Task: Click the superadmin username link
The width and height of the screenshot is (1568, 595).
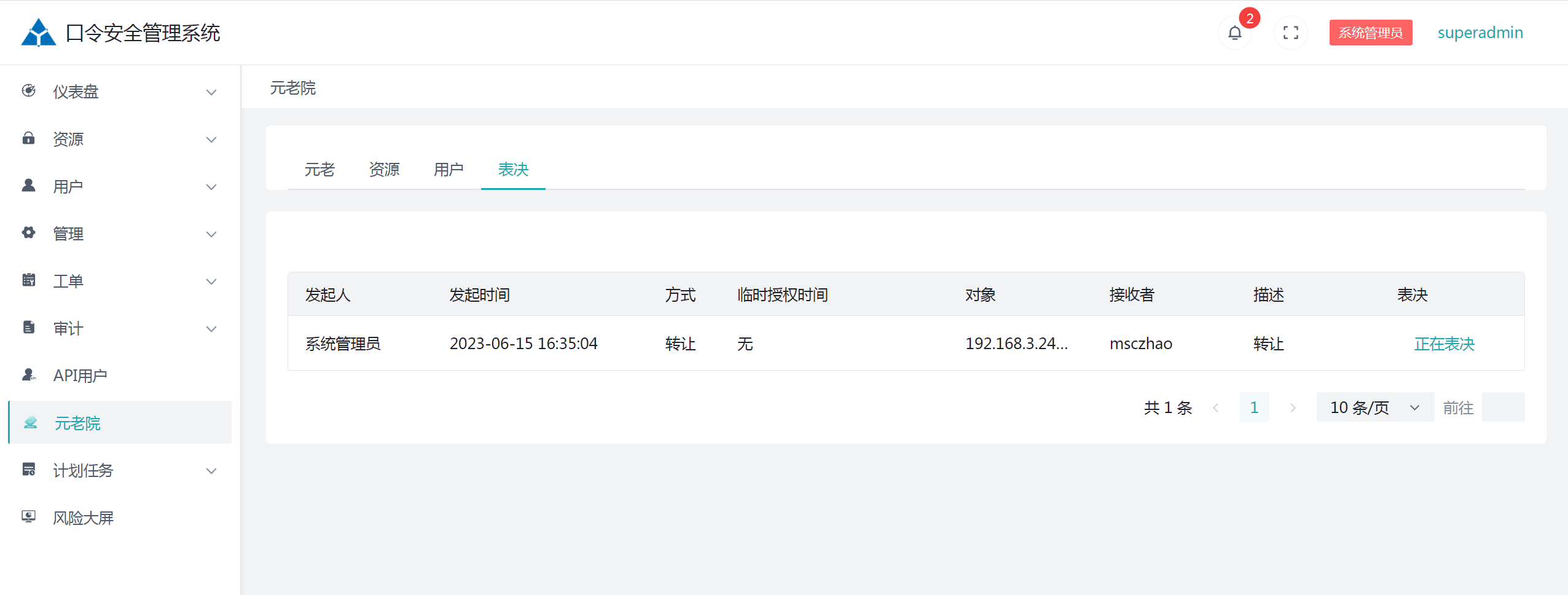Action: pyautogui.click(x=1480, y=33)
